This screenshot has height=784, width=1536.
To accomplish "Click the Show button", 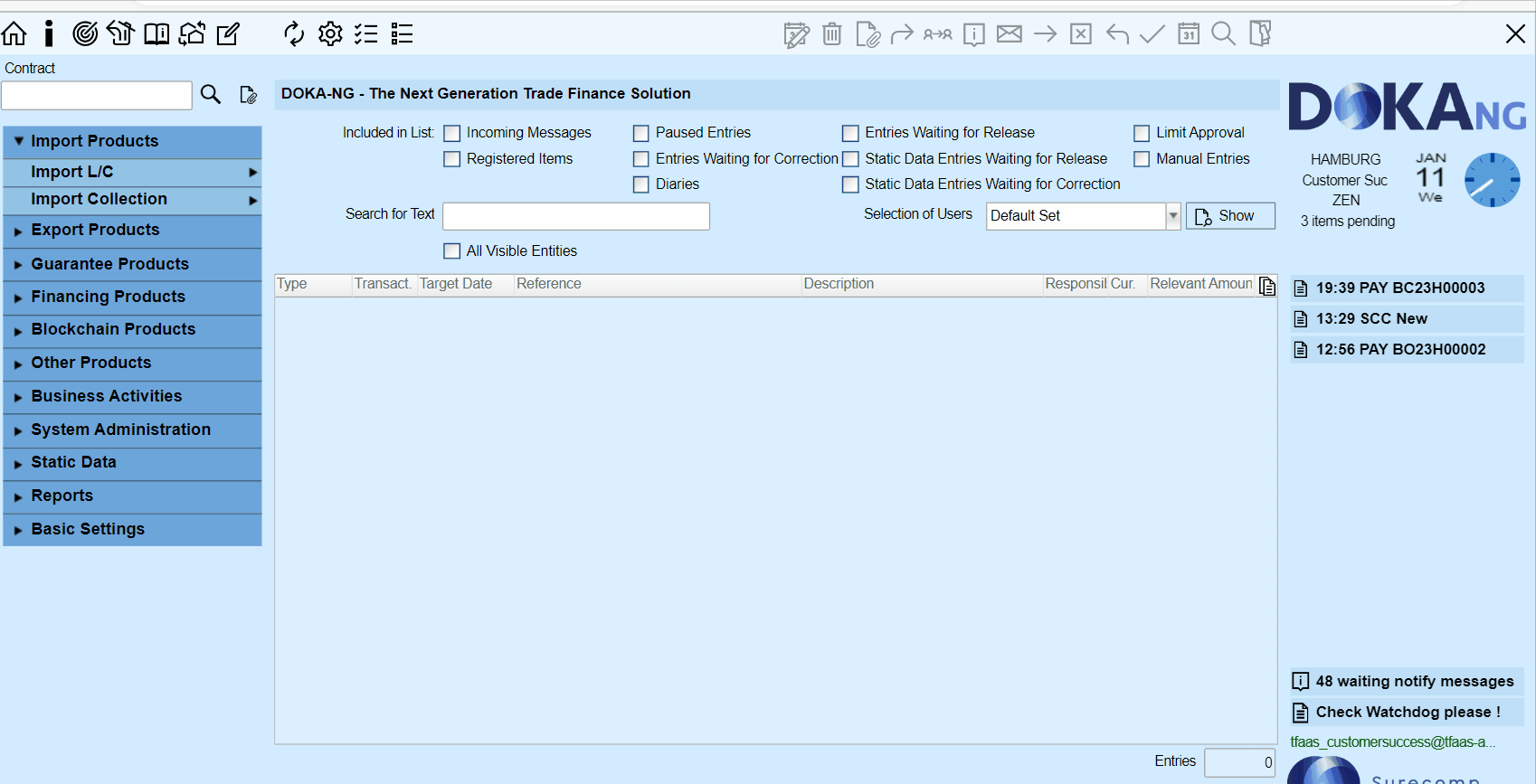I will 1230,216.
